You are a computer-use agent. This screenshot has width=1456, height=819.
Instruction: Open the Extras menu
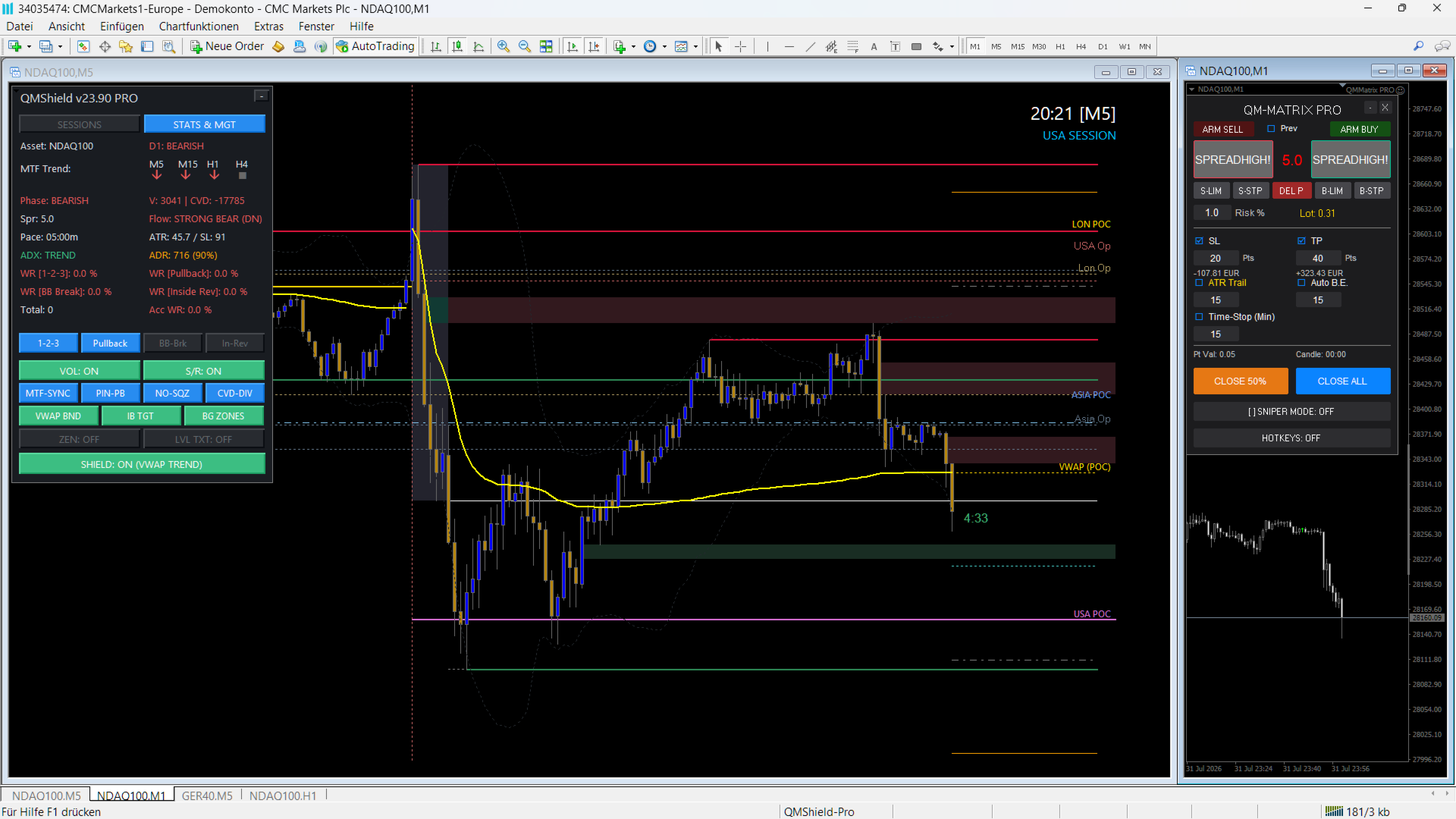(x=268, y=27)
